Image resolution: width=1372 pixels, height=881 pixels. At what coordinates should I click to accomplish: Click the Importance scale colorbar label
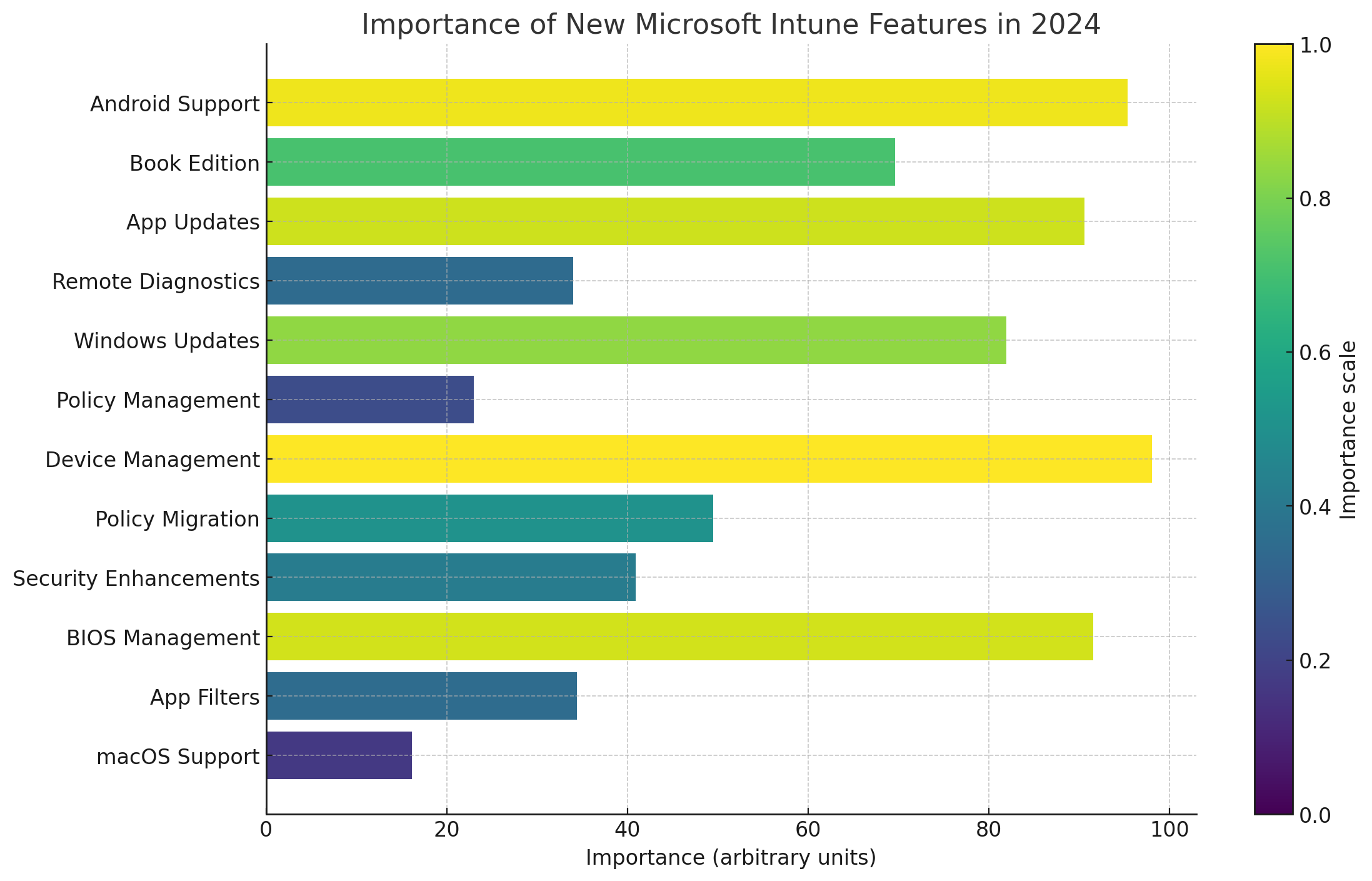coord(1349,430)
